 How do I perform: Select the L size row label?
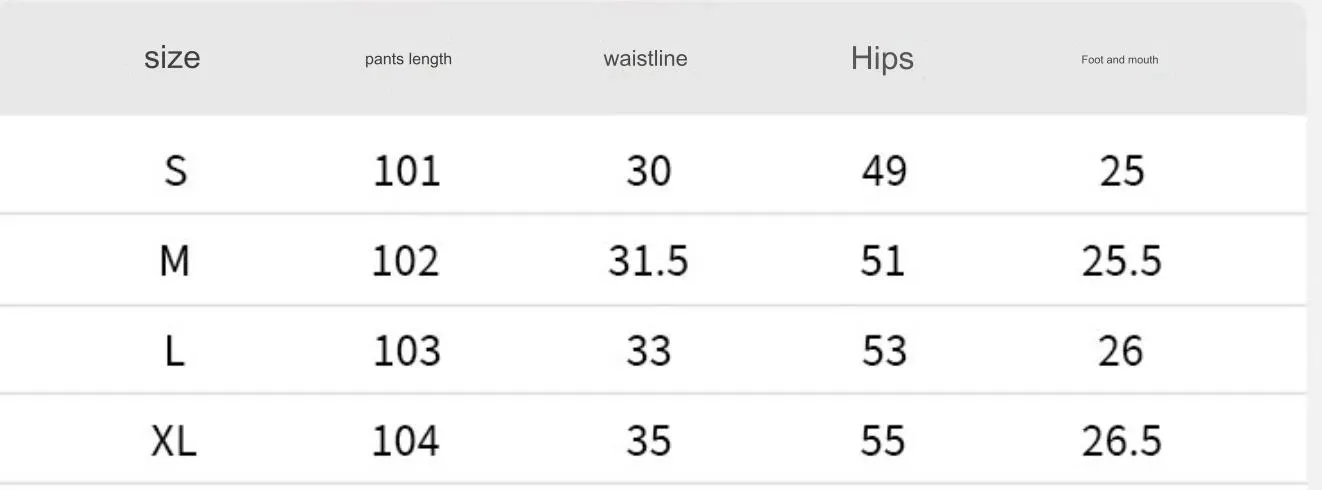175,351
